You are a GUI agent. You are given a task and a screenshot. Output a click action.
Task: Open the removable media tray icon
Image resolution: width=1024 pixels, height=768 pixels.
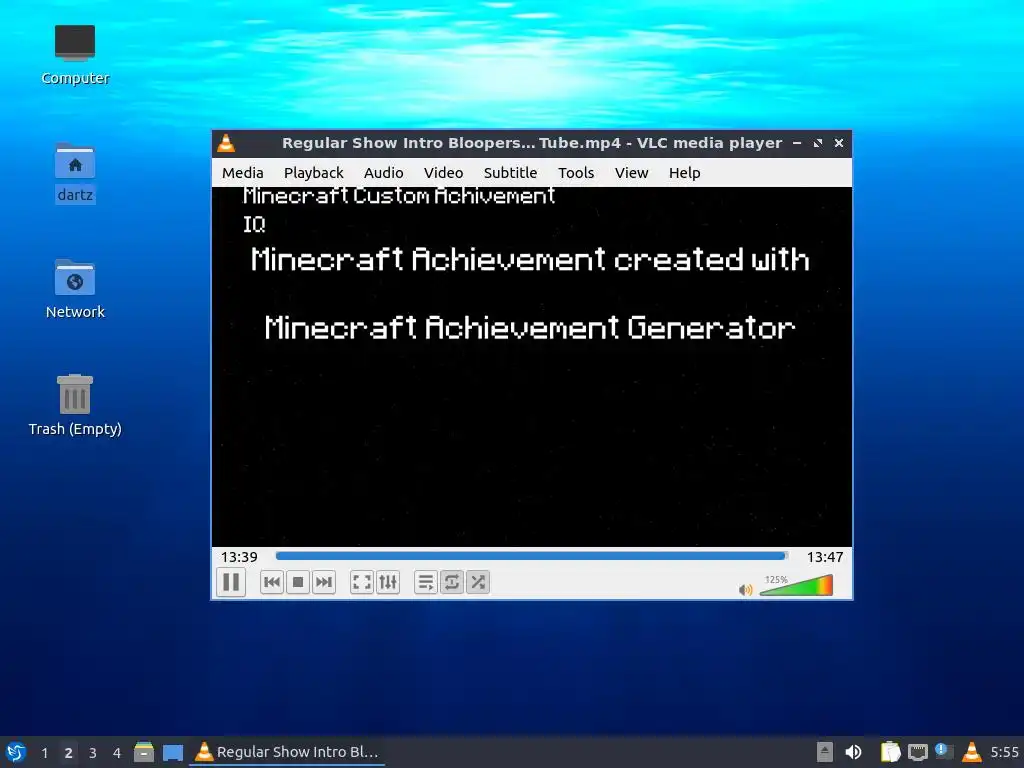(824, 752)
